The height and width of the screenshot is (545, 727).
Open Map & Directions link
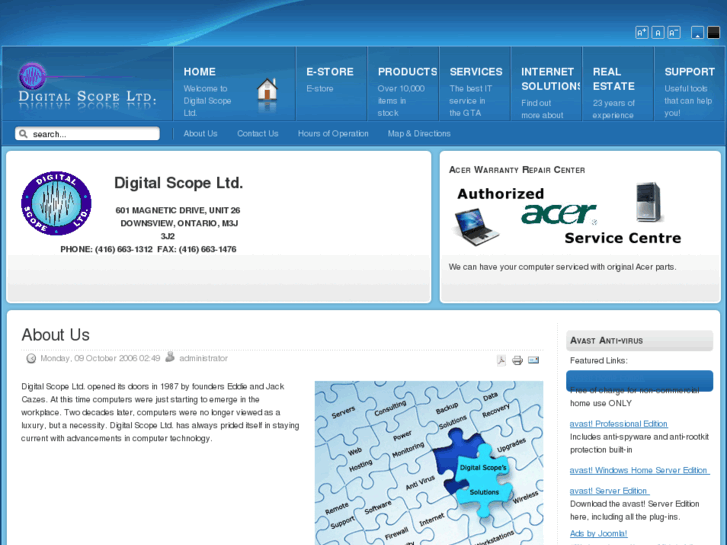point(419,134)
